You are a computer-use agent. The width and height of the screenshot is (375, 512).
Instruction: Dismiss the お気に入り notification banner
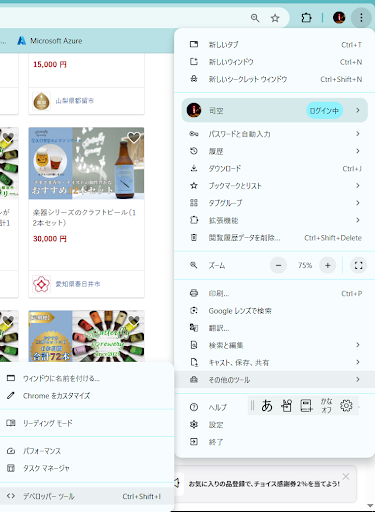(346, 476)
